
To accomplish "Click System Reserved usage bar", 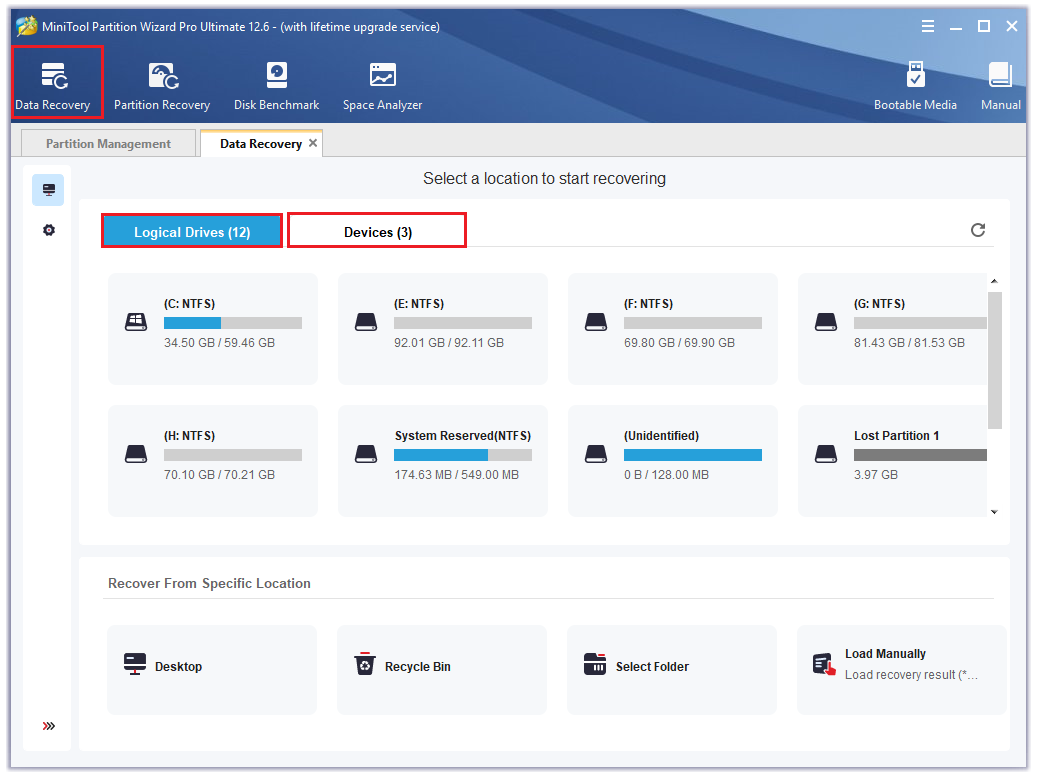I will tap(463, 455).
